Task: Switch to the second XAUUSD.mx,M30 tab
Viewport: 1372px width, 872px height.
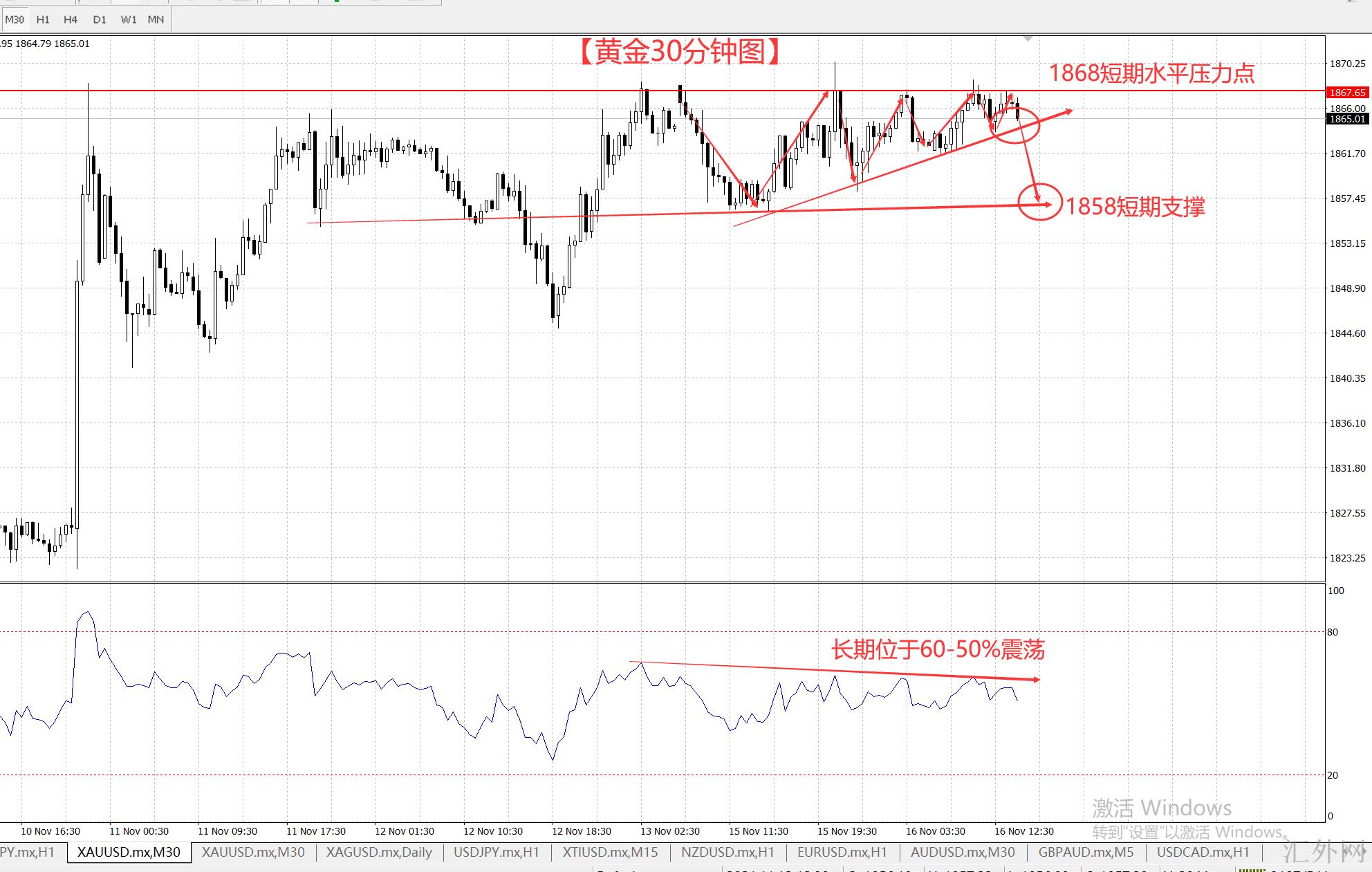Action: tap(253, 852)
